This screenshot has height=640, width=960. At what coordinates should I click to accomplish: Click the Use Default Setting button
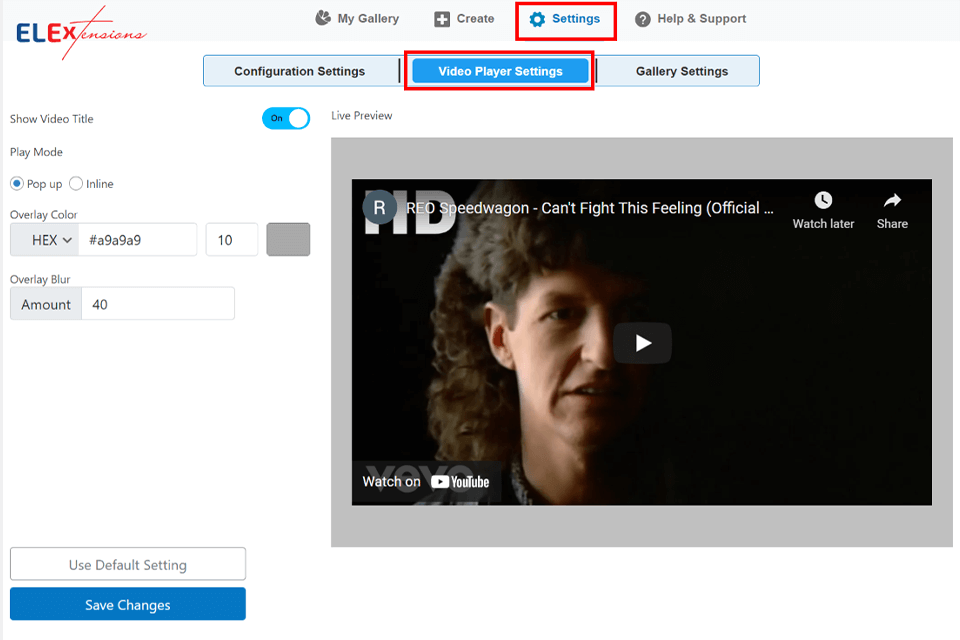click(x=128, y=564)
